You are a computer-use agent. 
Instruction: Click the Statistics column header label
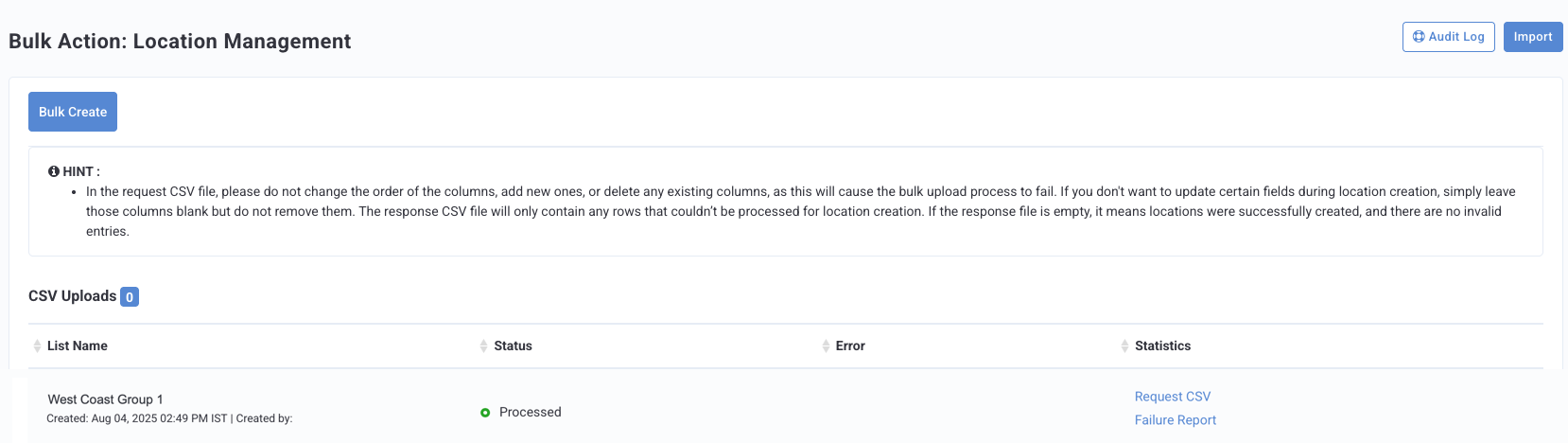(1162, 346)
